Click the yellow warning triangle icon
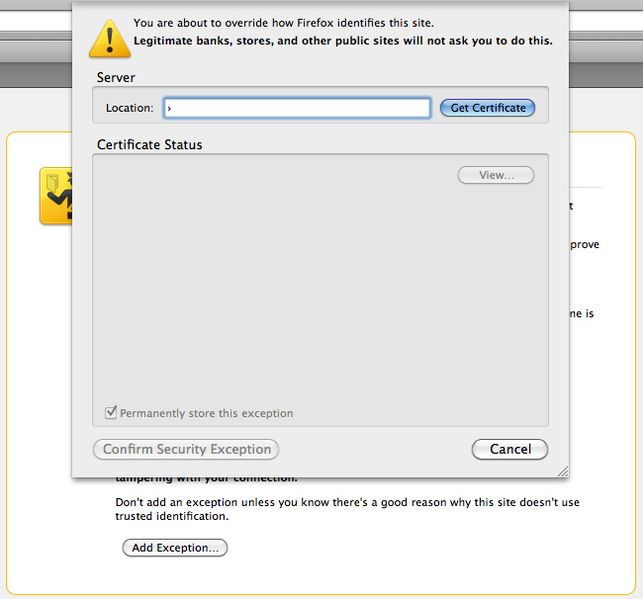Image resolution: width=643 pixels, height=599 pixels. point(108,36)
